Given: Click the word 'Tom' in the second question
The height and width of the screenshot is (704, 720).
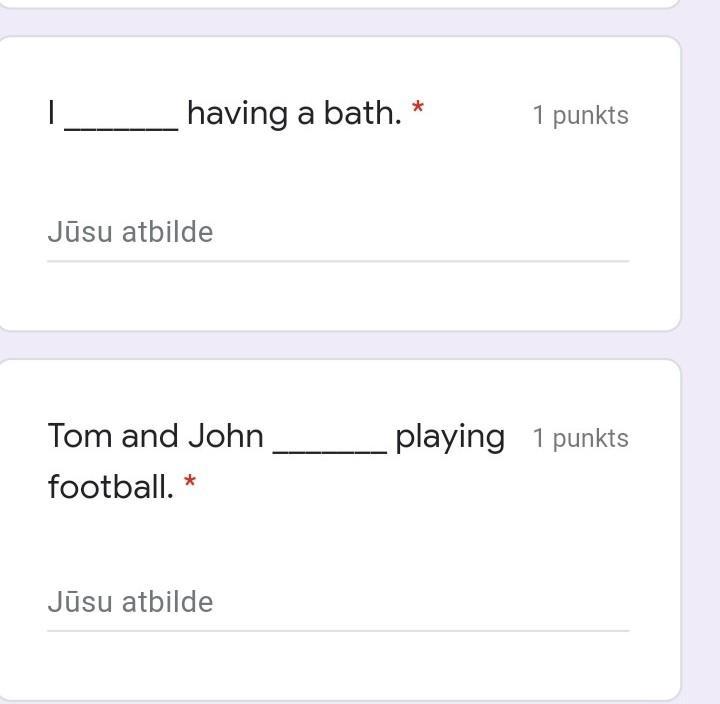Looking at the screenshot, I should pyautogui.click(x=80, y=436).
